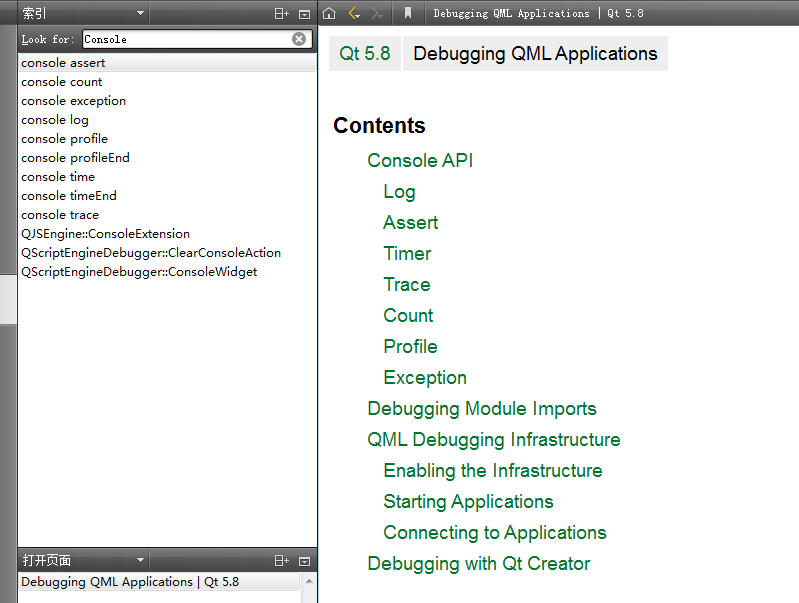Select 'QJSEngine::ConsoleExtension' index entry
Screen dimensions: 799x603
pyautogui.click(x=167, y=234)
